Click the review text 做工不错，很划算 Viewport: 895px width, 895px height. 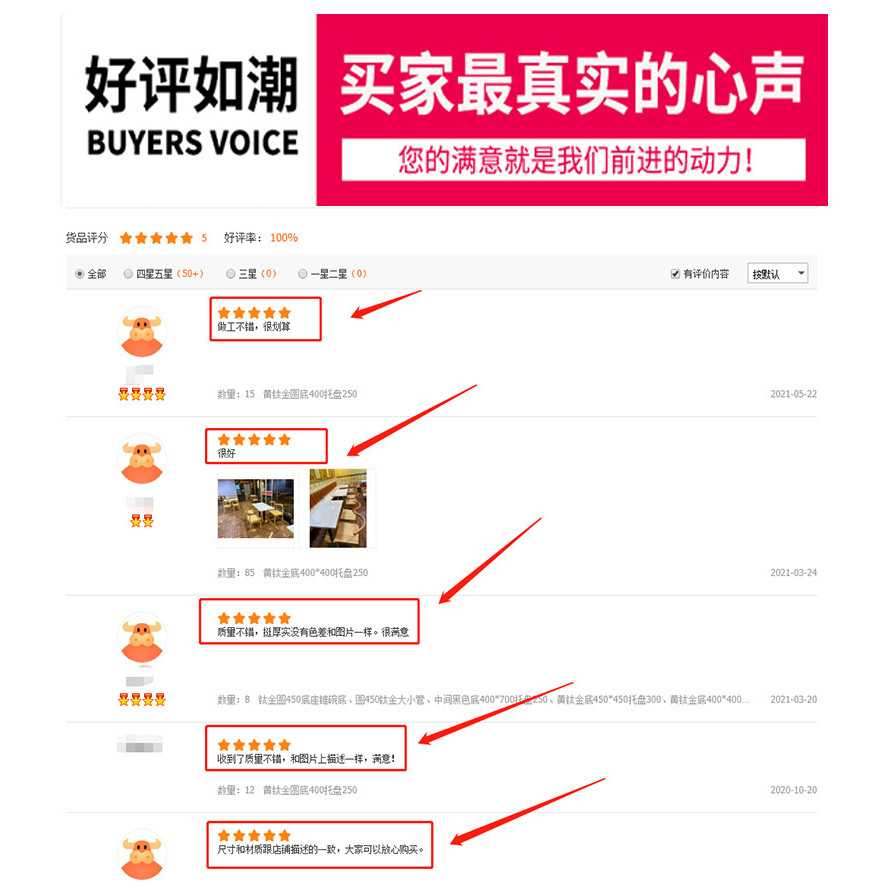click(x=253, y=327)
